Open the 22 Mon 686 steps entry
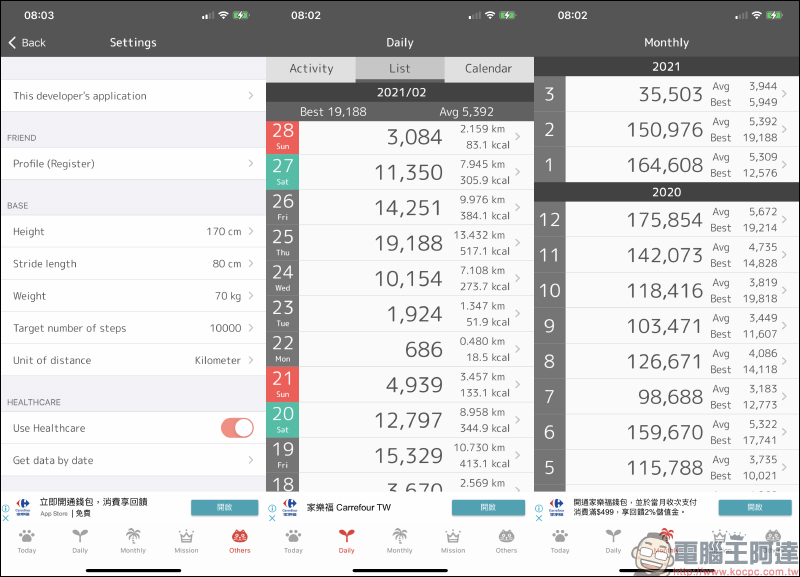Screen dimensions: 800x577 click(400, 349)
